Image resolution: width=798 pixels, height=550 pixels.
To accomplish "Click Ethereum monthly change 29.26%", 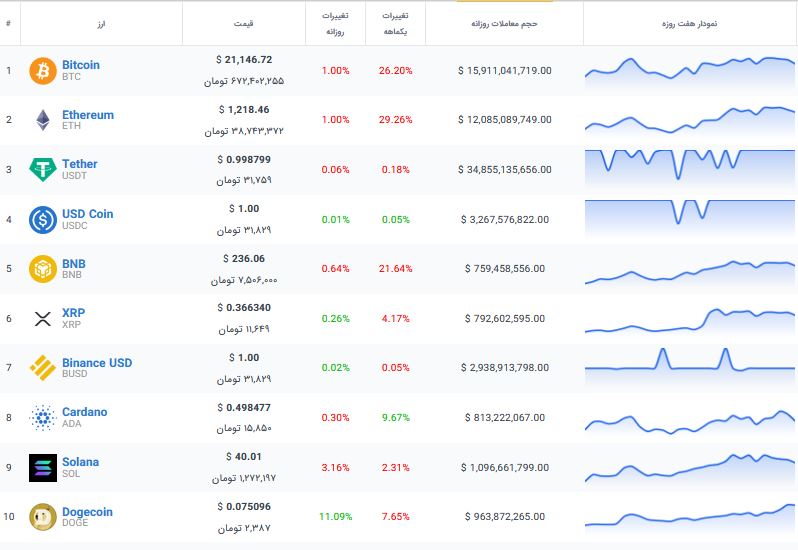I will click(x=395, y=120).
